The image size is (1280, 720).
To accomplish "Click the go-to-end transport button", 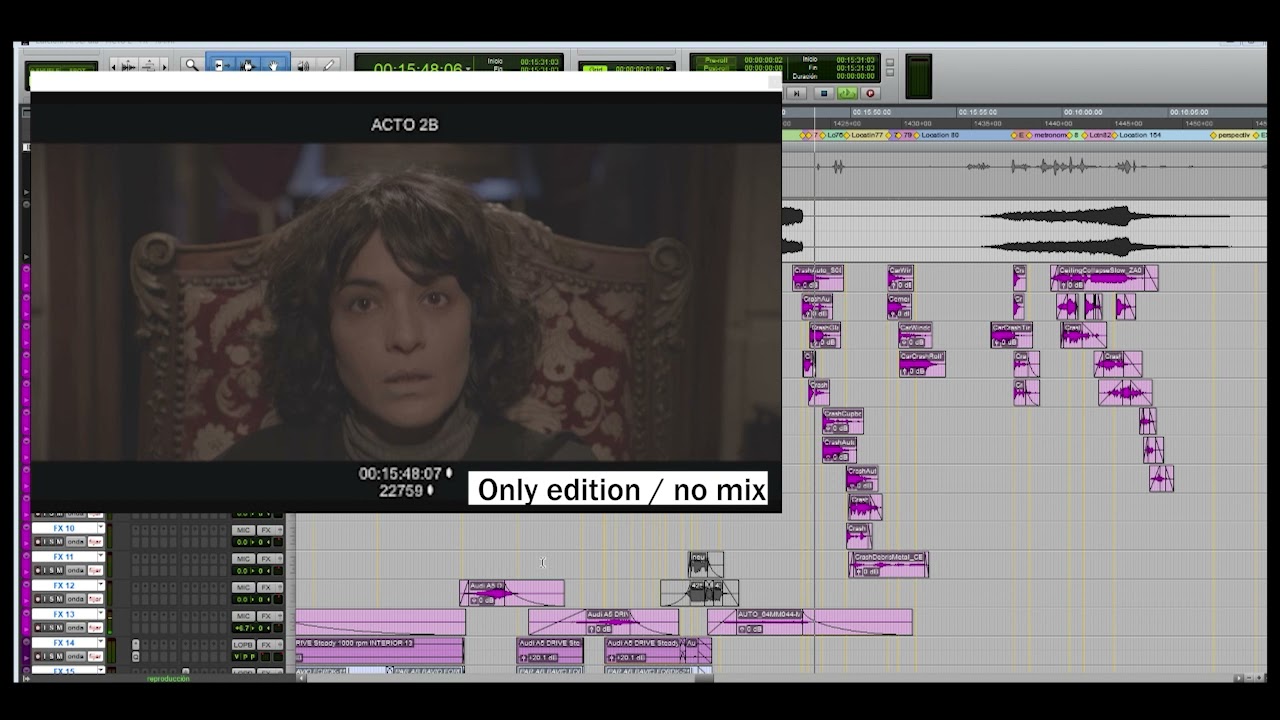I will pyautogui.click(x=797, y=93).
